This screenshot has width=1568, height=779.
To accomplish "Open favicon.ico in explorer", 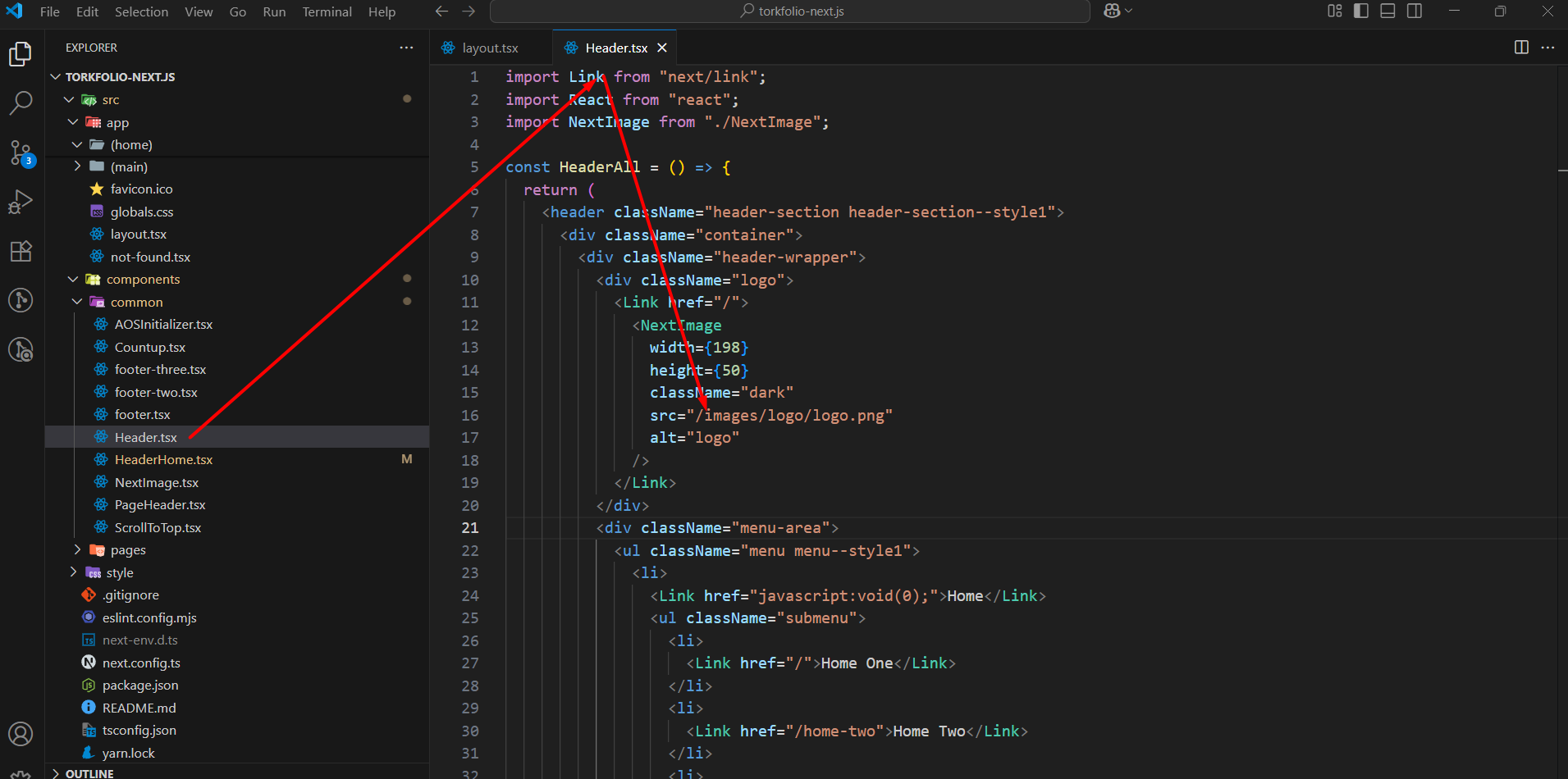I will point(237,189).
